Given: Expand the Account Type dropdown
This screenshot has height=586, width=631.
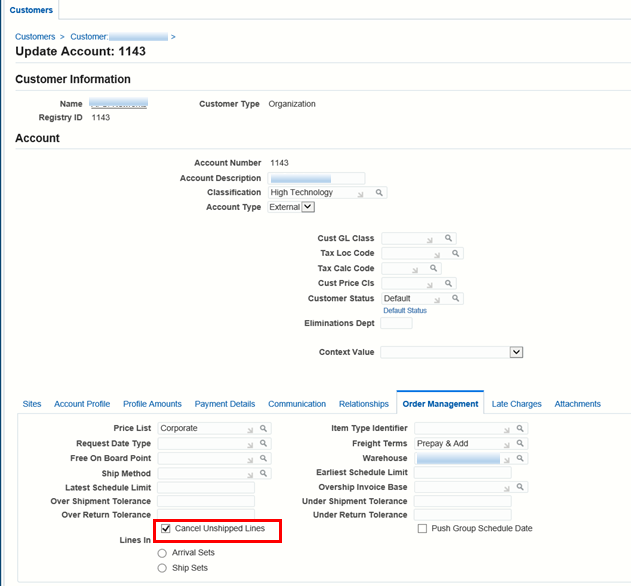Looking at the screenshot, I should (308, 207).
